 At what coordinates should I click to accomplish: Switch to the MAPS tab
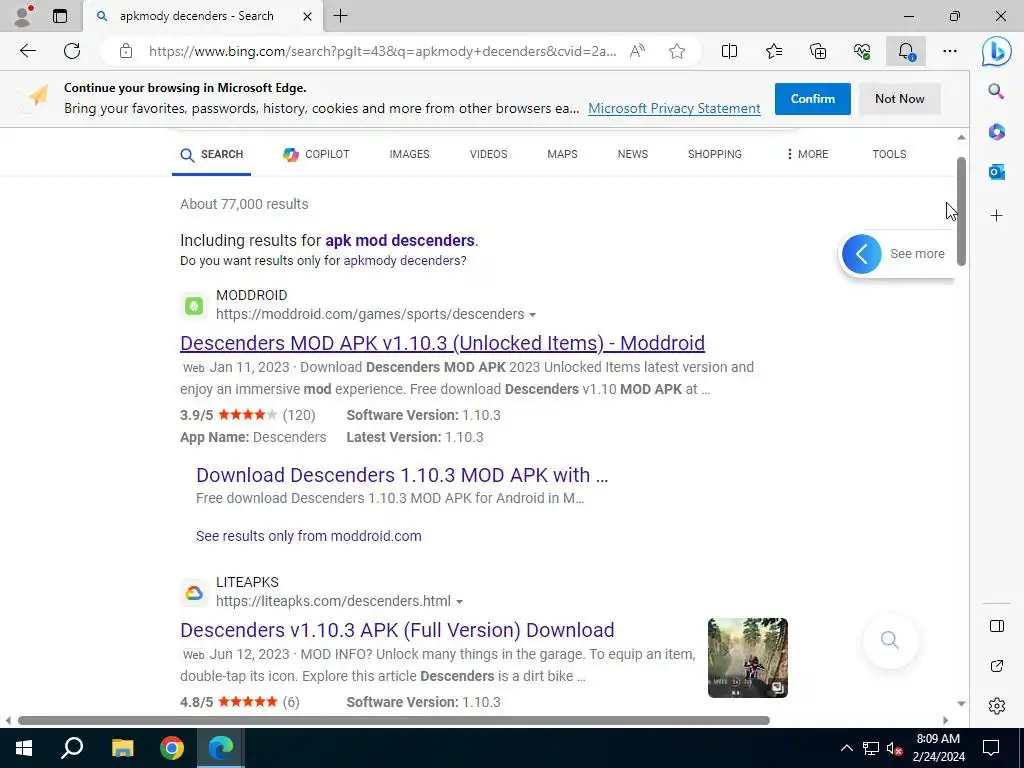(562, 154)
